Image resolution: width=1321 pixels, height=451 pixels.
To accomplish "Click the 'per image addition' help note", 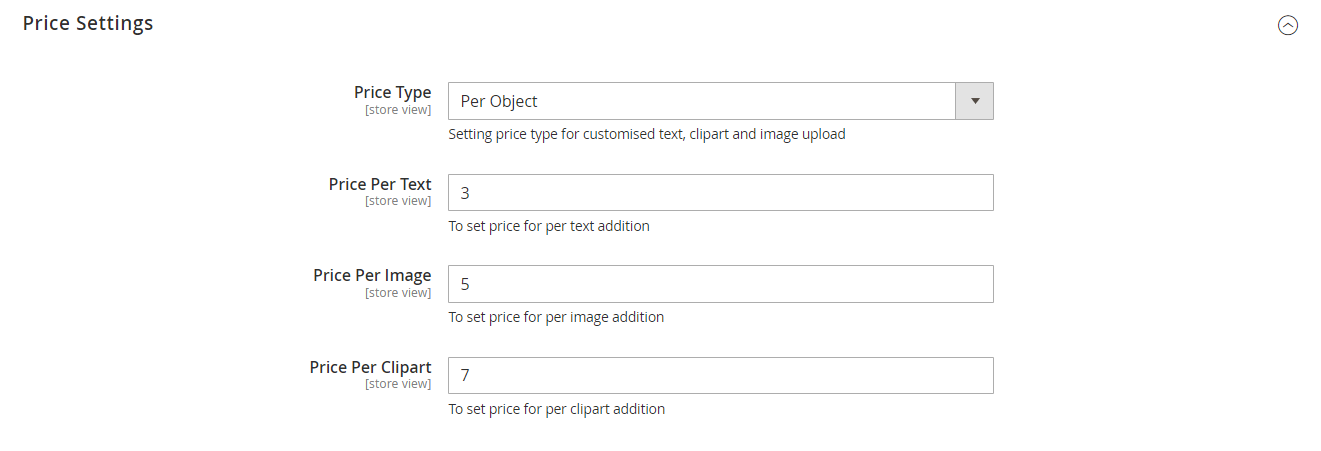I will tap(556, 317).
